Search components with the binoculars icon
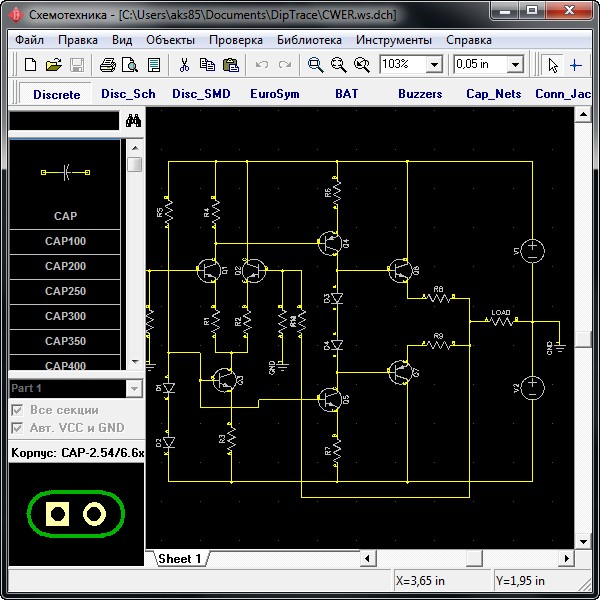This screenshot has height=600, width=600. tap(133, 121)
